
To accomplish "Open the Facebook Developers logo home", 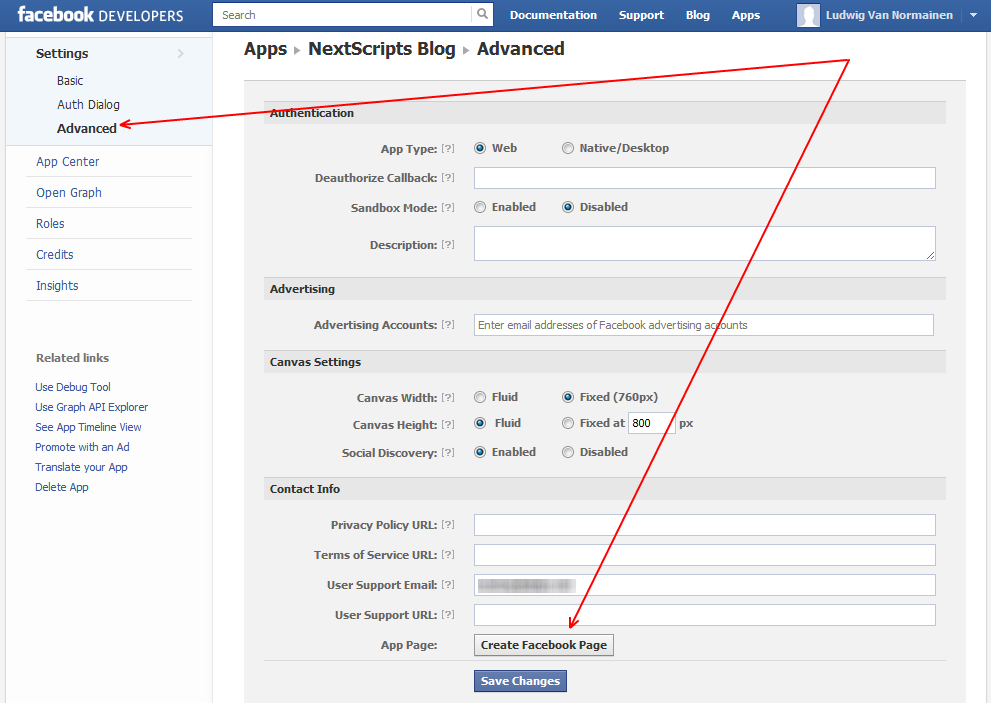I will tap(100, 15).
